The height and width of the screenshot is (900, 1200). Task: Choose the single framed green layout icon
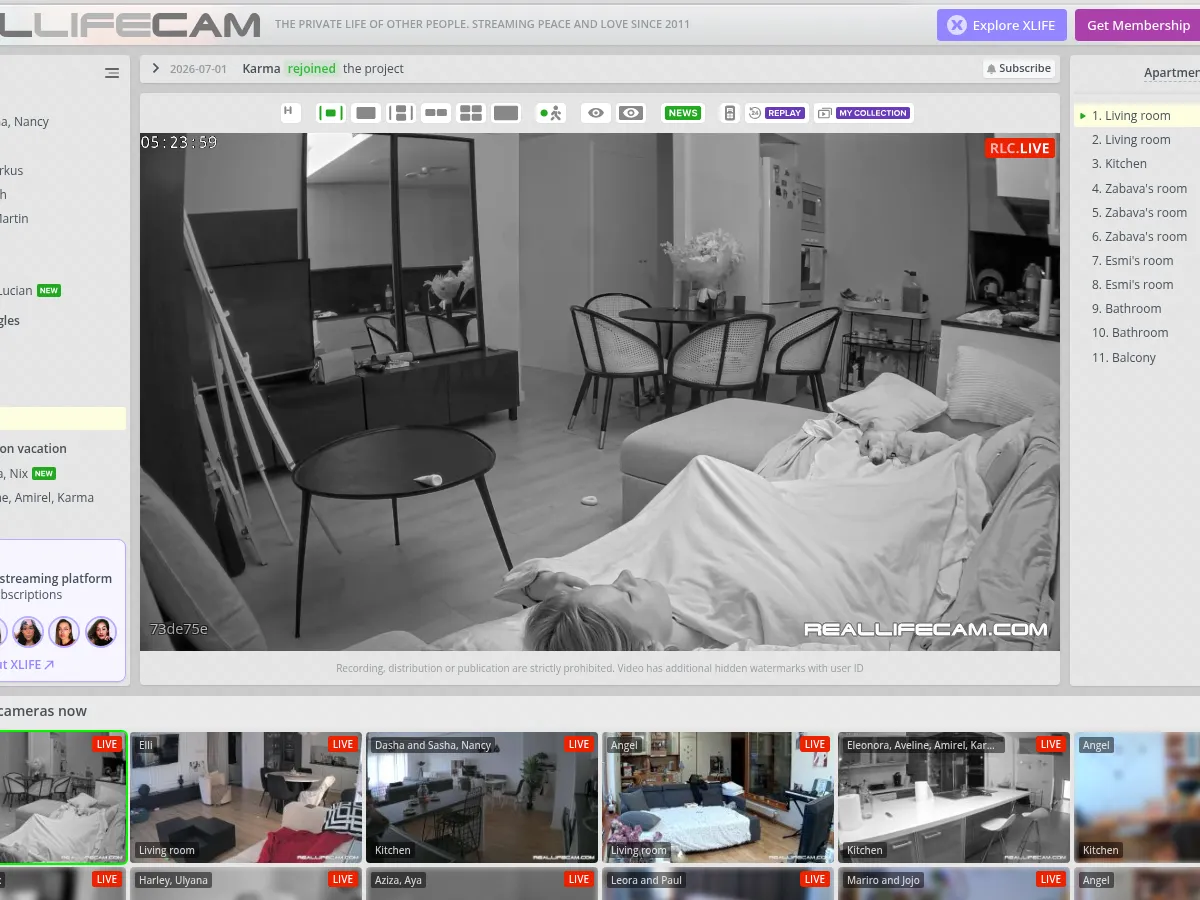click(330, 113)
